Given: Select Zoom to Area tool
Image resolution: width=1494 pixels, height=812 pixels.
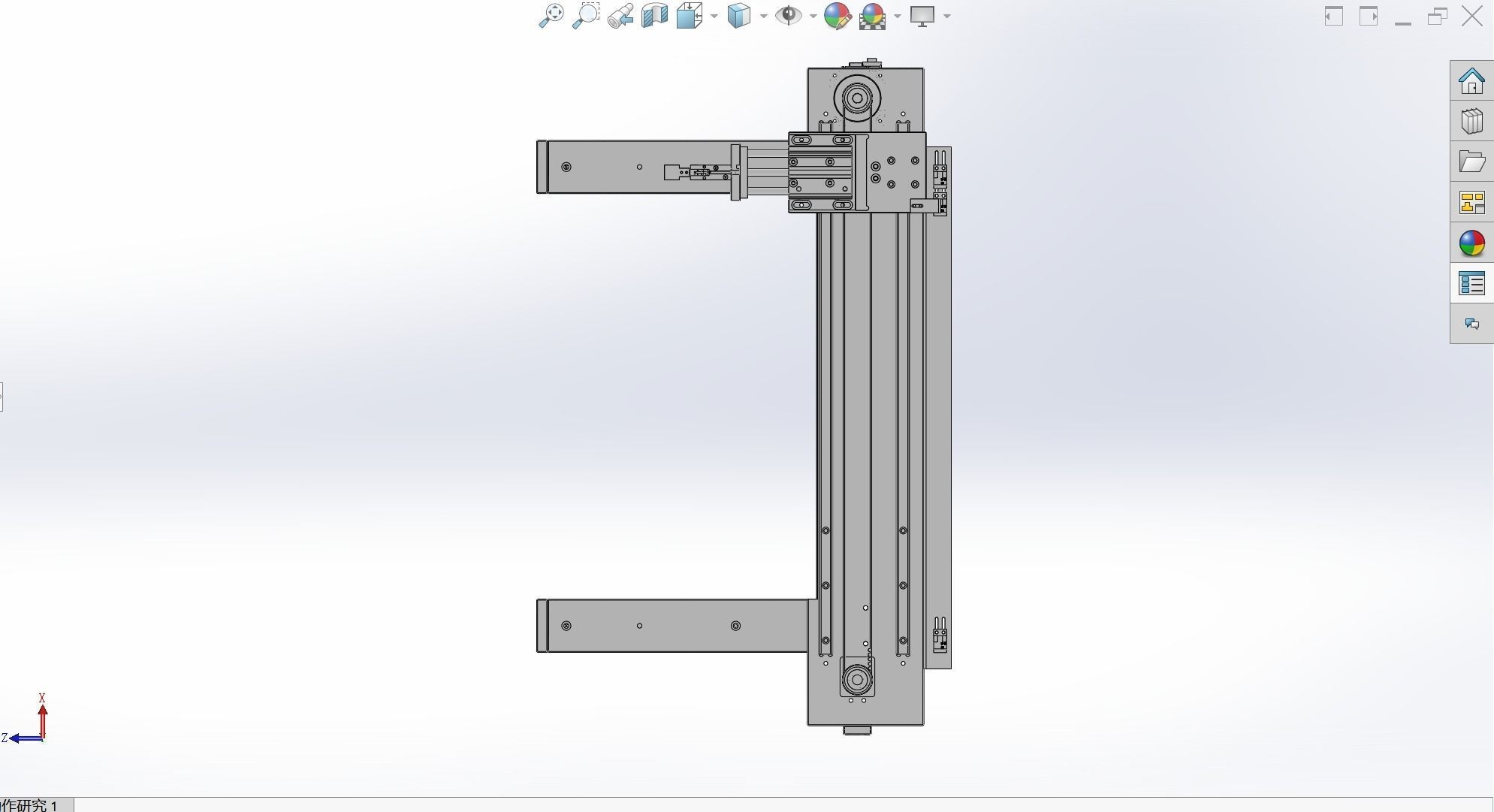Looking at the screenshot, I should pyautogui.click(x=585, y=16).
